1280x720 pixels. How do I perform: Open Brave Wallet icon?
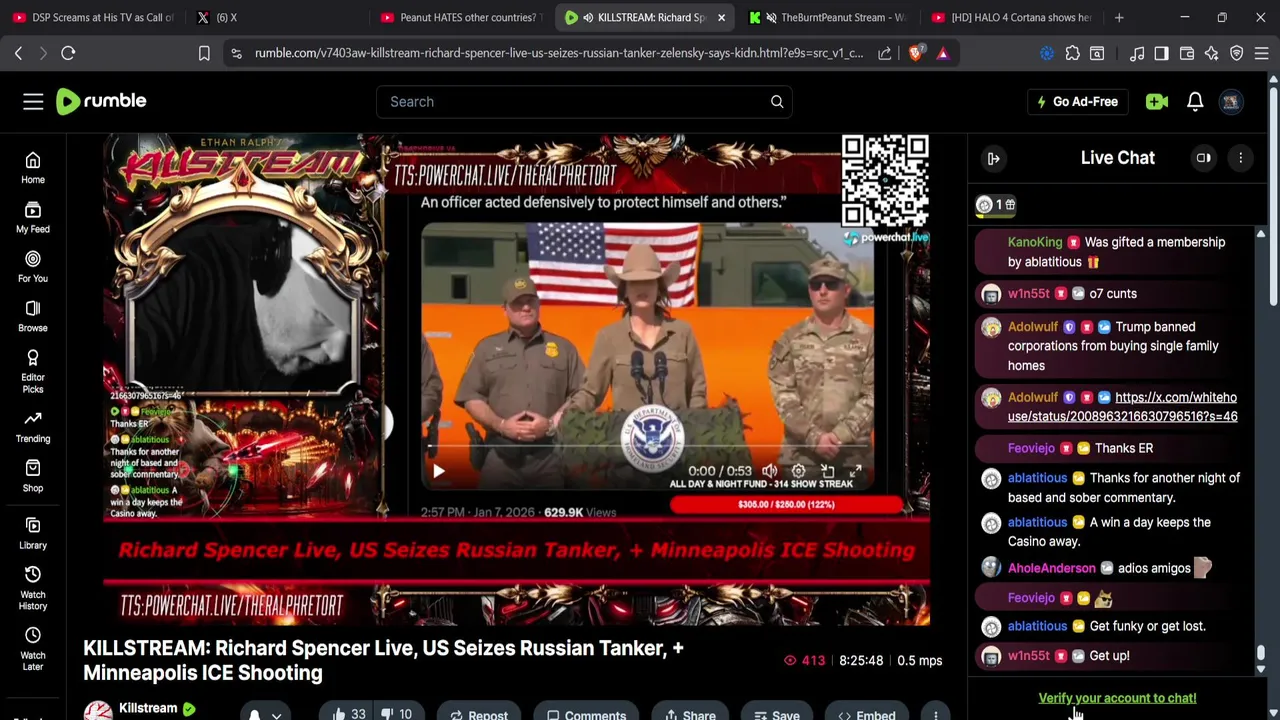[x=1187, y=53]
